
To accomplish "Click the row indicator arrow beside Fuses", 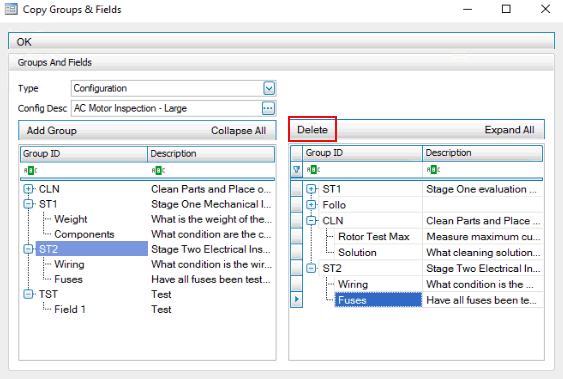I will 297,299.
